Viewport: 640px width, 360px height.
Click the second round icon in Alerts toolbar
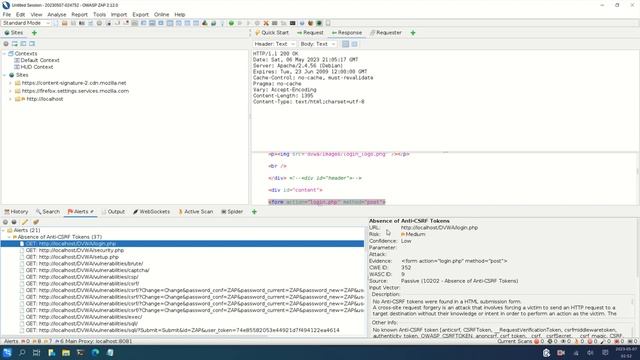[14, 222]
